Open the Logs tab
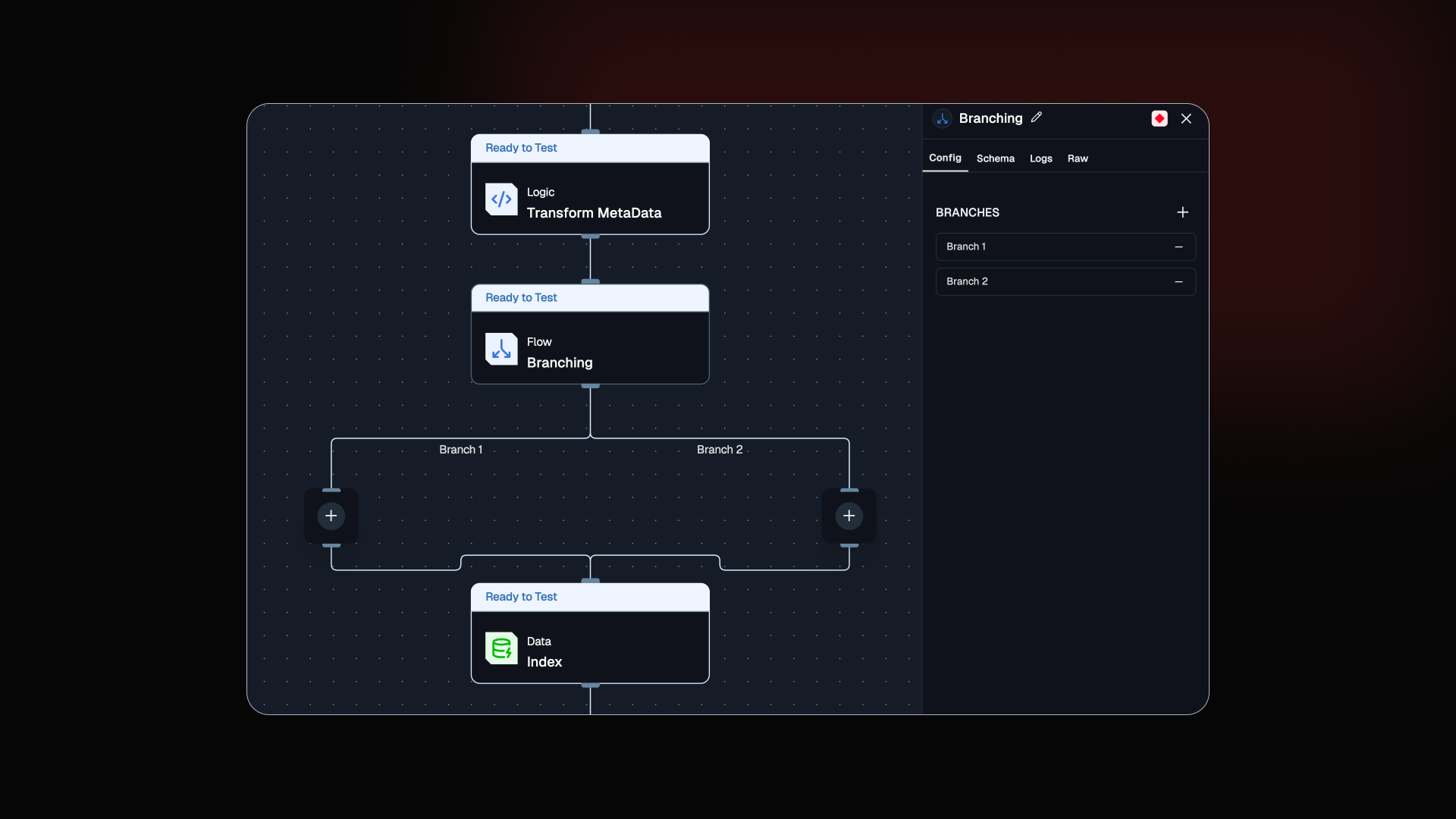 point(1041,158)
